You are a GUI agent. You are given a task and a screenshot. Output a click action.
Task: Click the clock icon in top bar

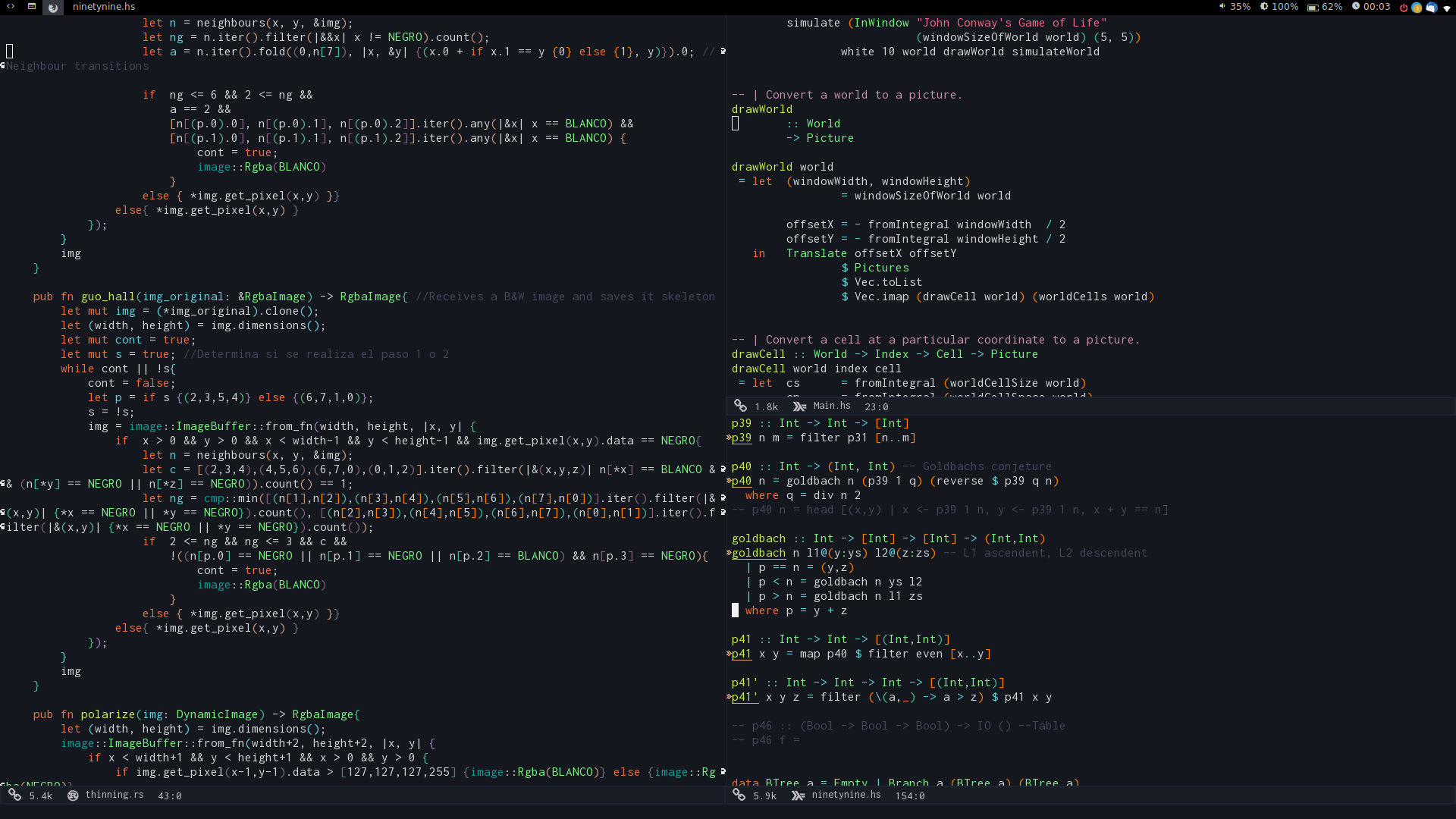(x=1356, y=6)
